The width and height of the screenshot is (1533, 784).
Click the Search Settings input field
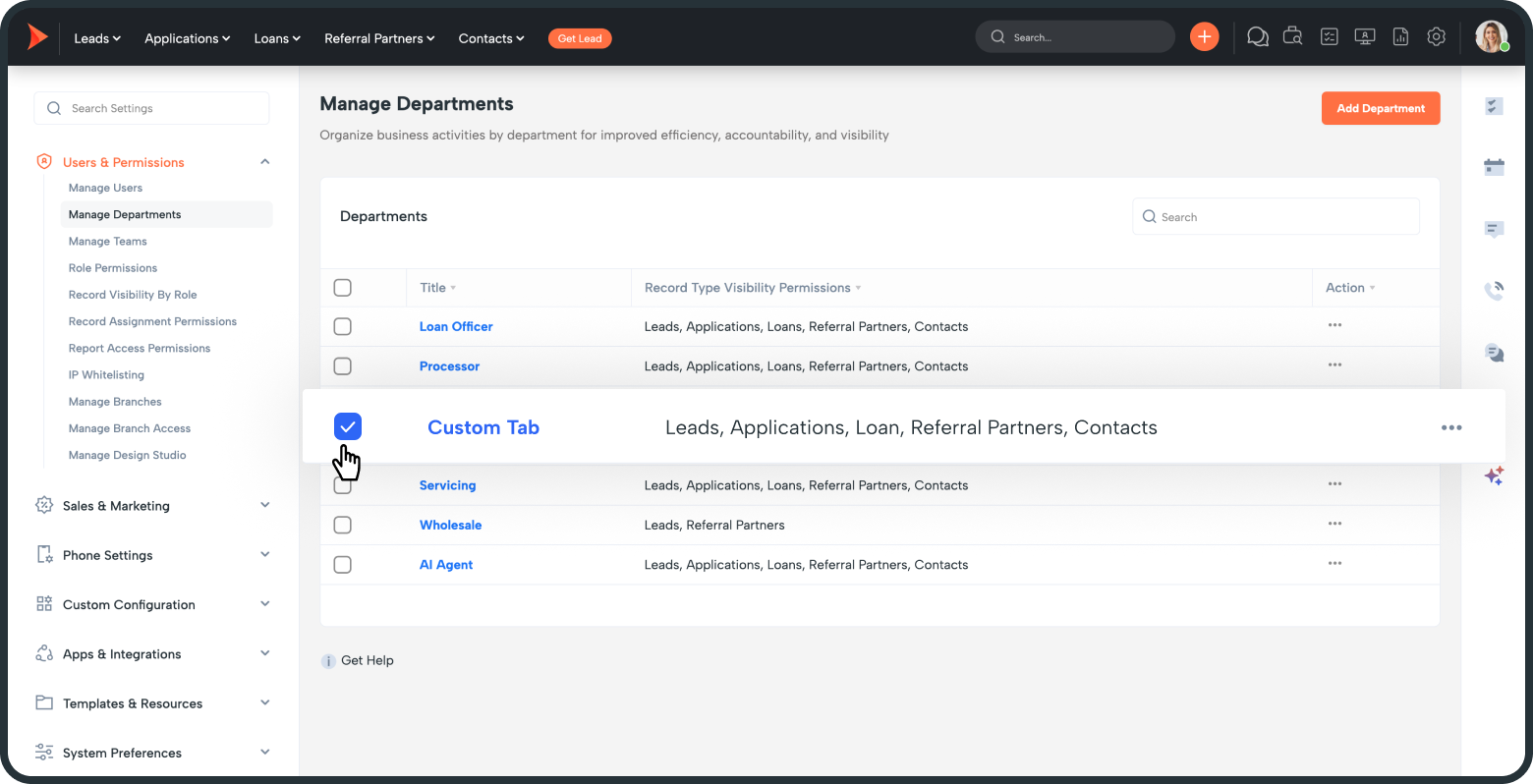click(151, 108)
